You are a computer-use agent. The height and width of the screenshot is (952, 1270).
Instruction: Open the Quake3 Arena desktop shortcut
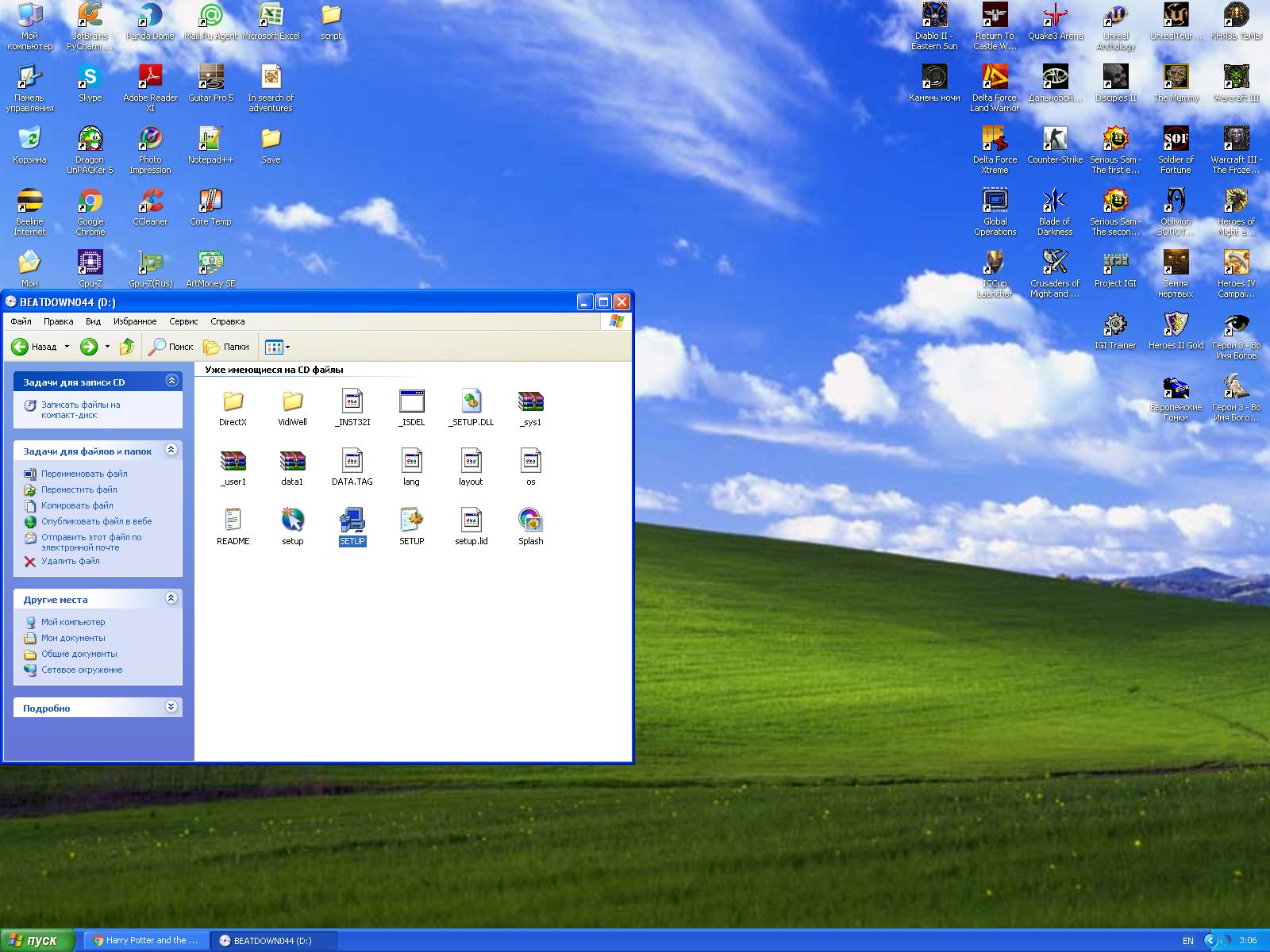[1055, 16]
